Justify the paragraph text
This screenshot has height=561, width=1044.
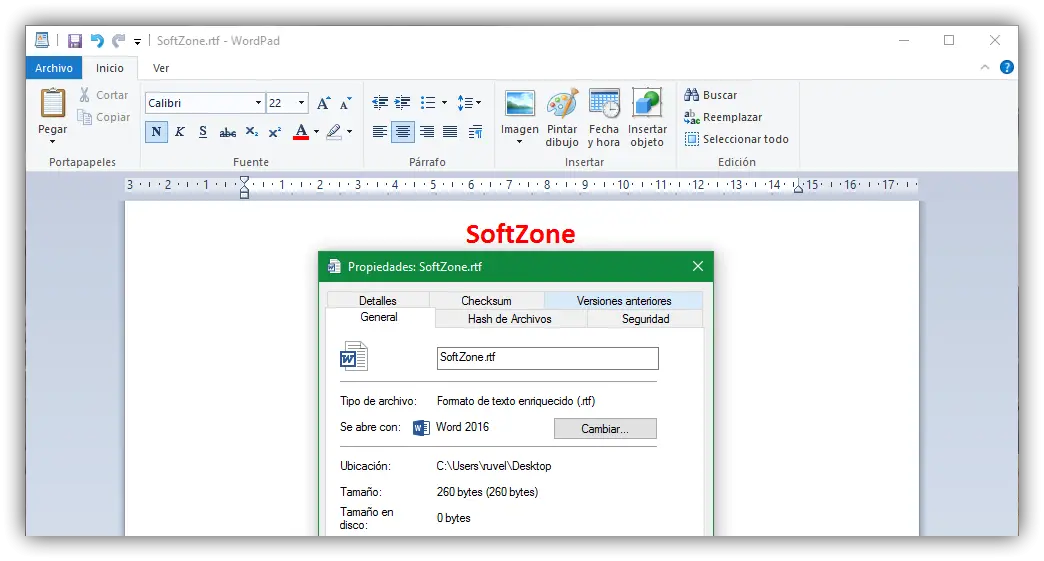click(x=450, y=132)
